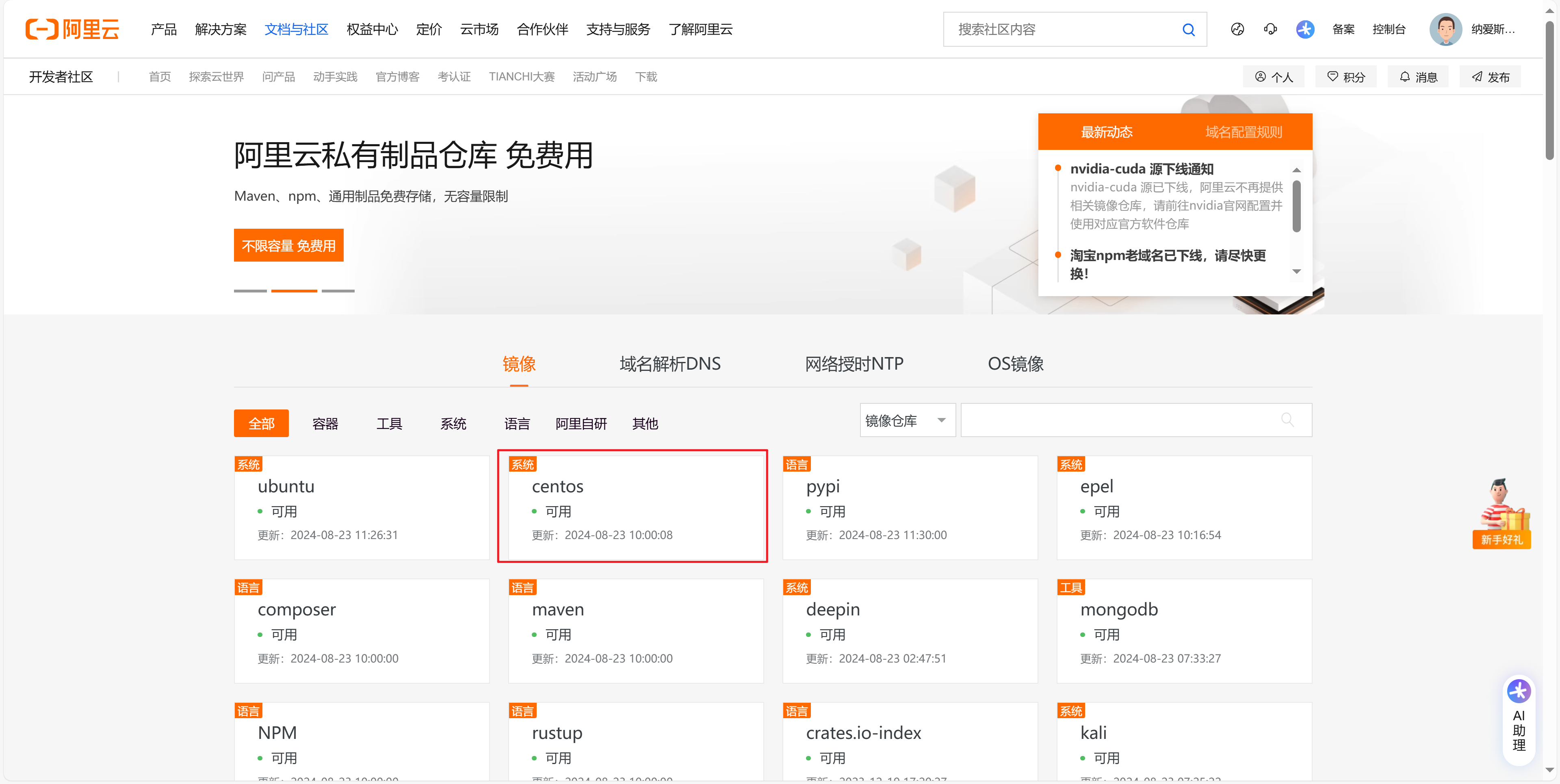Click the 发布 publish icon button

pos(1490,77)
